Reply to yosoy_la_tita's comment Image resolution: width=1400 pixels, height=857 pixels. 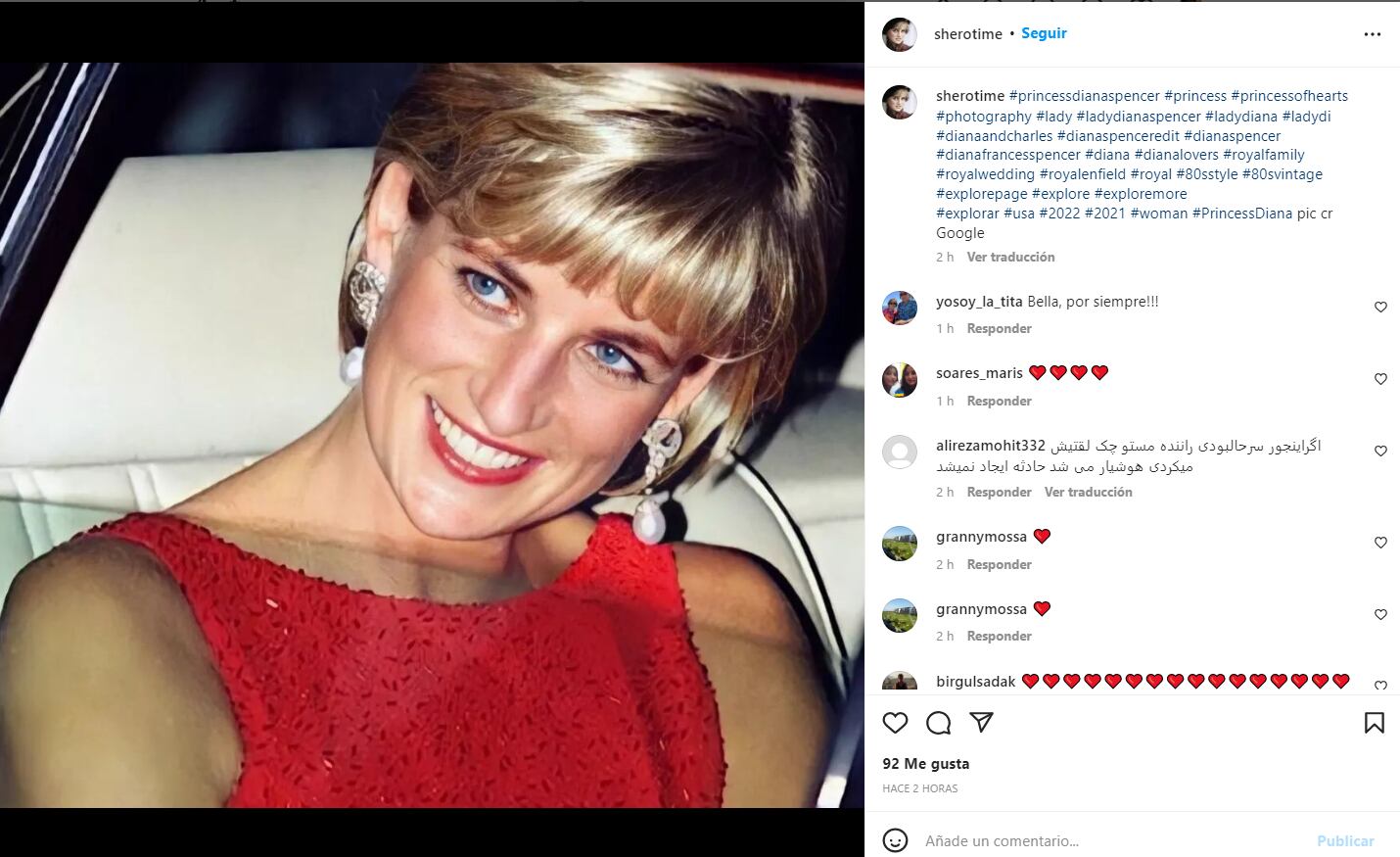tap(999, 328)
